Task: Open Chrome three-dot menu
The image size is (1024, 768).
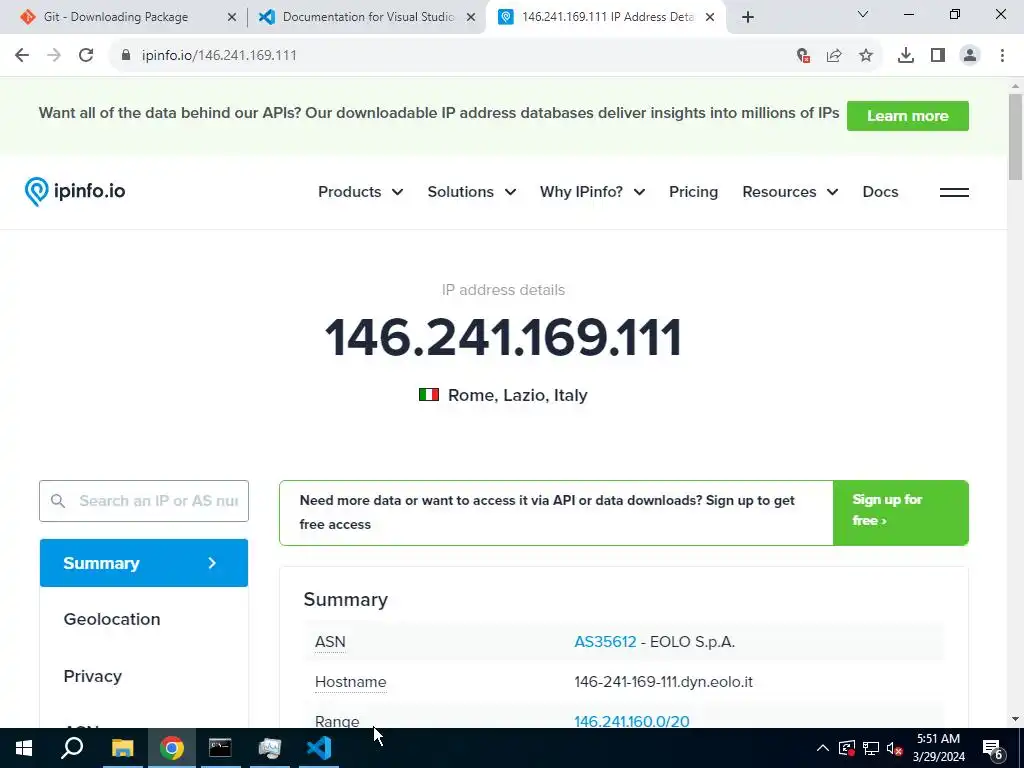Action: pos(1002,56)
